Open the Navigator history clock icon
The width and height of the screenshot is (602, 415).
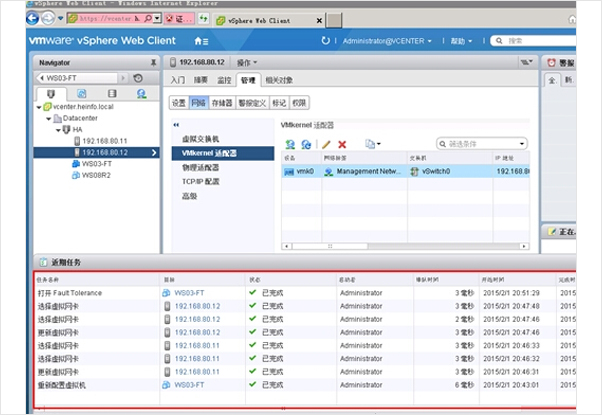(138, 78)
